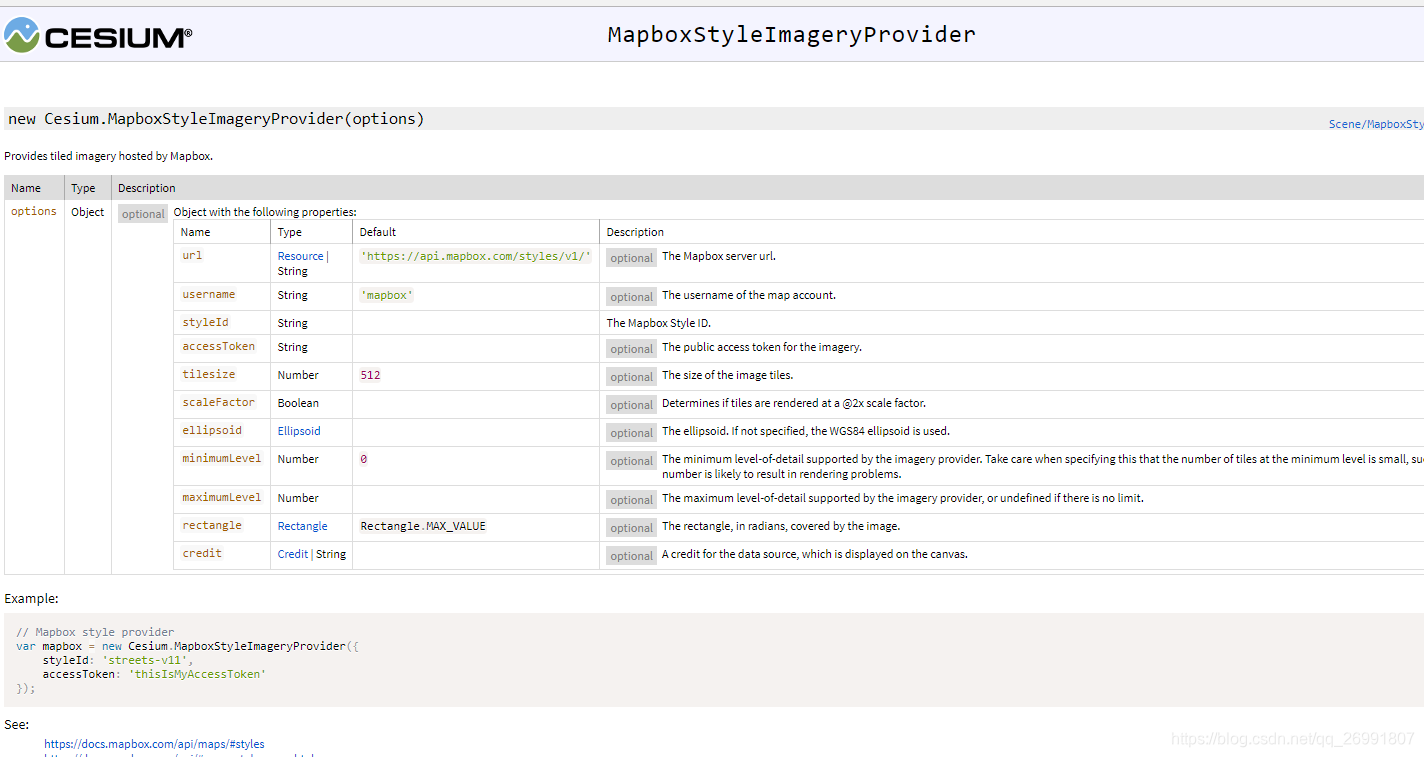
Task: Click the Boolean type in scaleFactor row
Action: tap(298, 403)
